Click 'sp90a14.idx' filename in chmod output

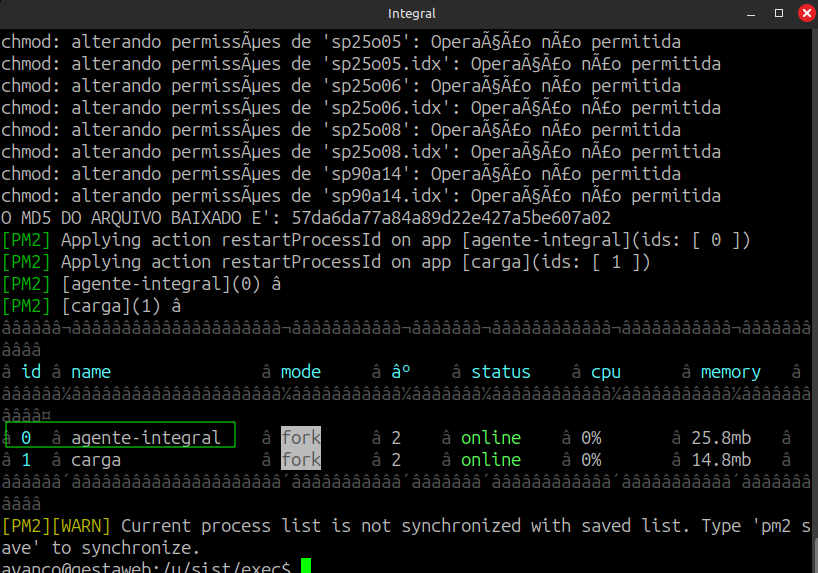pos(387,195)
